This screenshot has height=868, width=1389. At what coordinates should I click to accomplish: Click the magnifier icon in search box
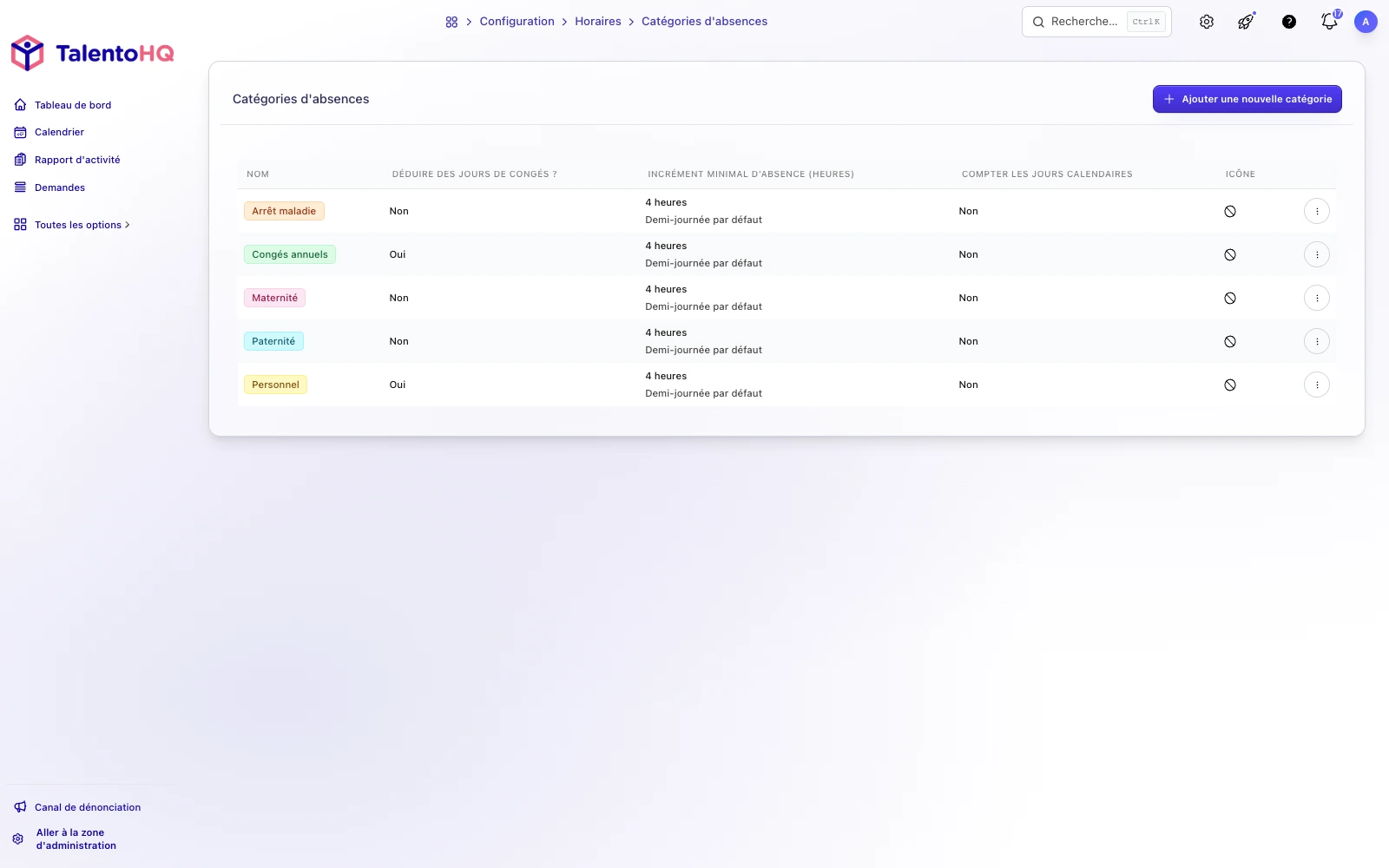pos(1038,22)
